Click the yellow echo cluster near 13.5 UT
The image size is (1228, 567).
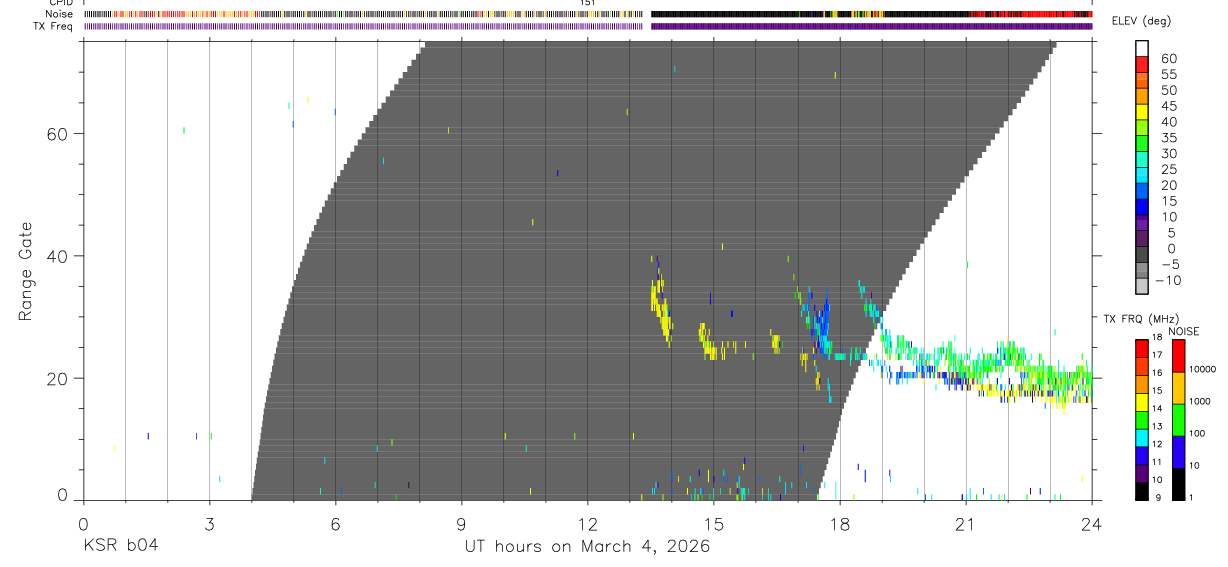pyautogui.click(x=660, y=309)
